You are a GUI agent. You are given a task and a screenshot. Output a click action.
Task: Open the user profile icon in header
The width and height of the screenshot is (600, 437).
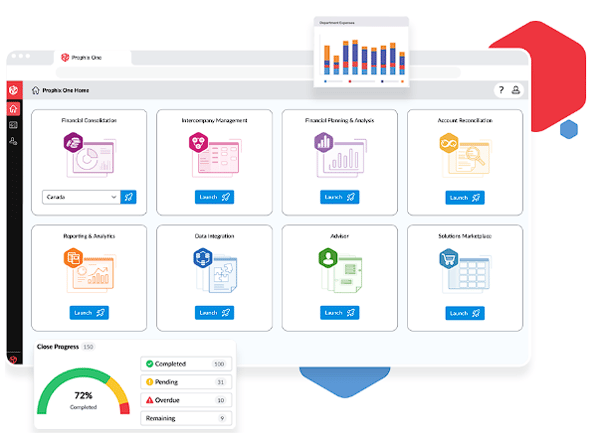tap(516, 90)
